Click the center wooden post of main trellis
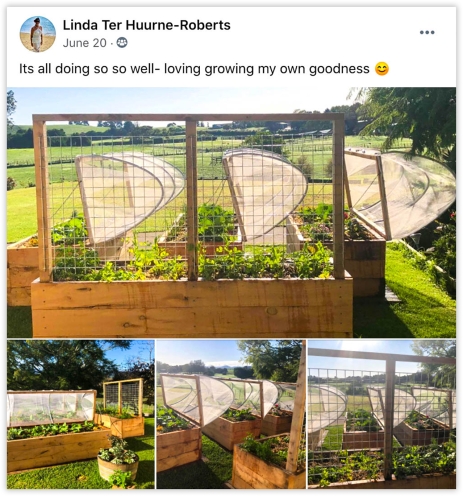Image resolution: width=463 pixels, height=496 pixels. [x=191, y=200]
